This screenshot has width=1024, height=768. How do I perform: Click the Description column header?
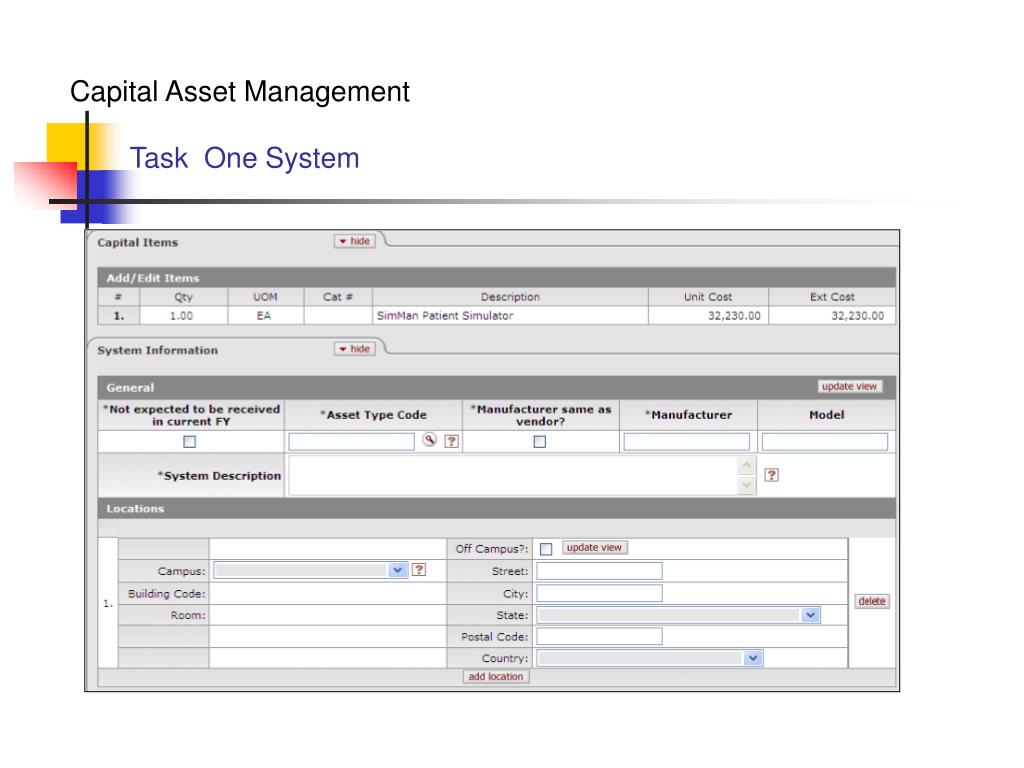(x=510, y=296)
